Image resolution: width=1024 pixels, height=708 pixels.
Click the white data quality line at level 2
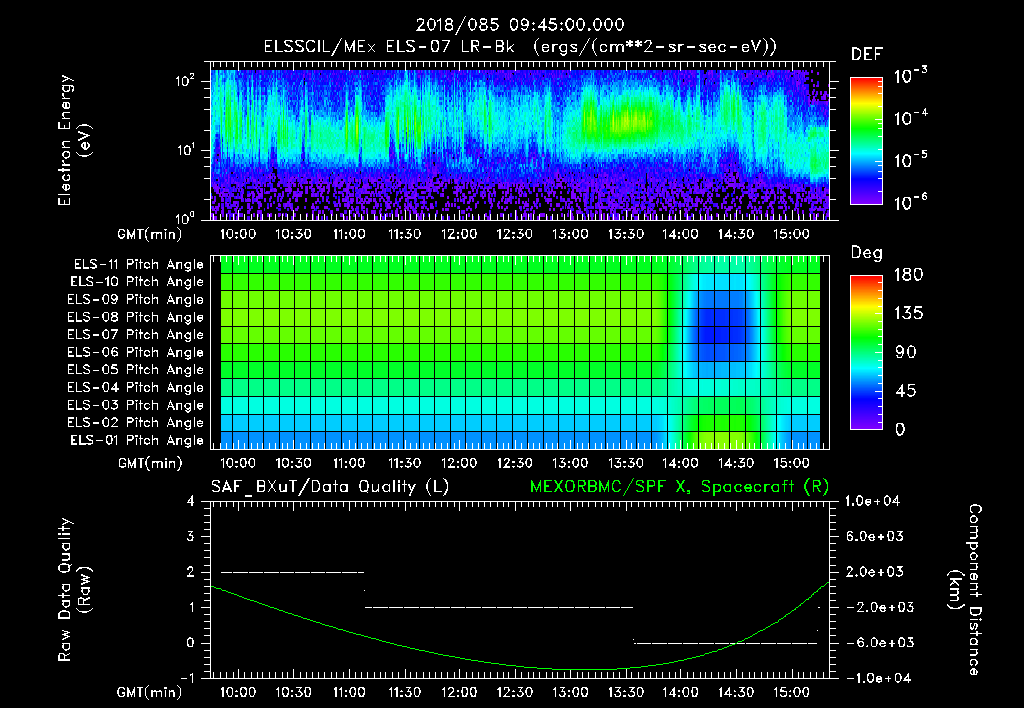293,572
